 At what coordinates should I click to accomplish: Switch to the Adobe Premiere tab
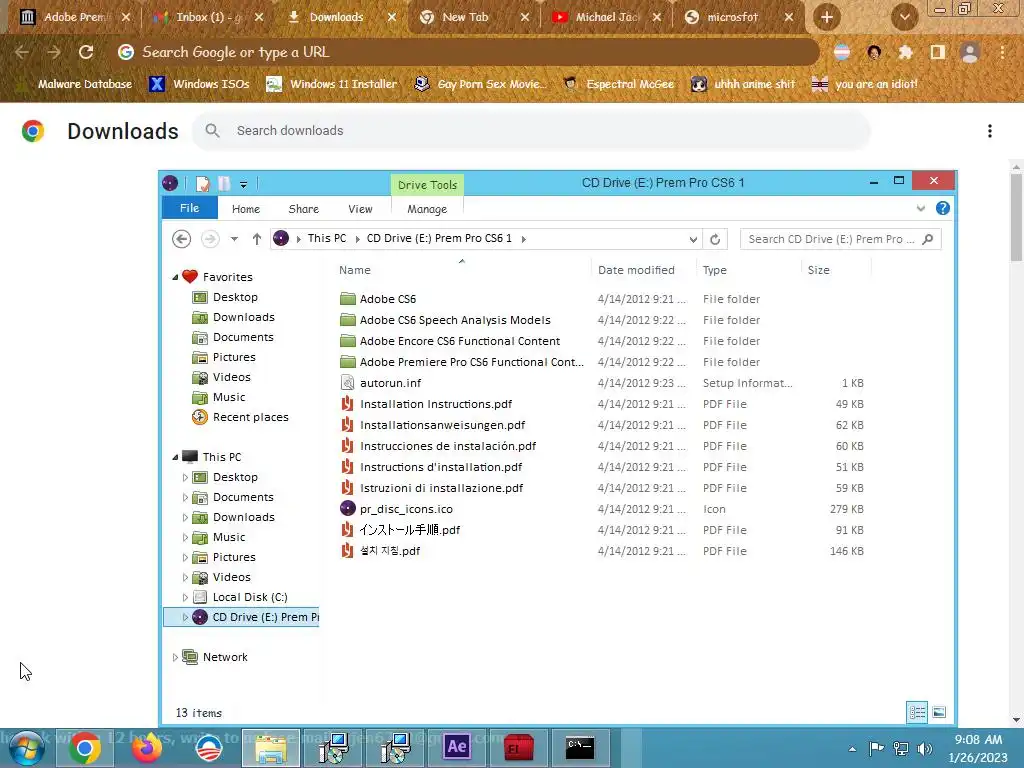tap(74, 17)
